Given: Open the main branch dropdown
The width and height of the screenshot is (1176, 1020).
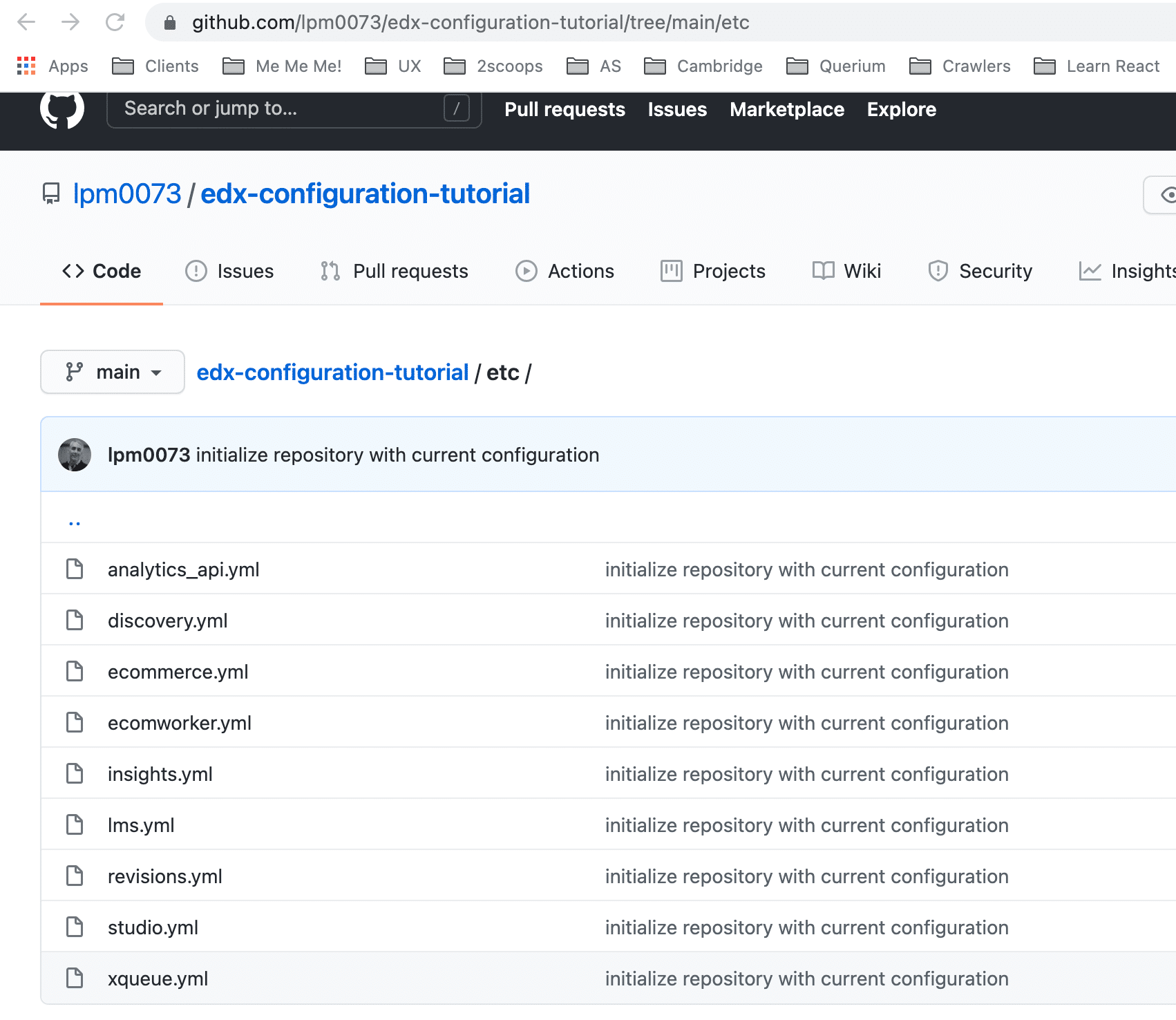Looking at the screenshot, I should pos(113,372).
